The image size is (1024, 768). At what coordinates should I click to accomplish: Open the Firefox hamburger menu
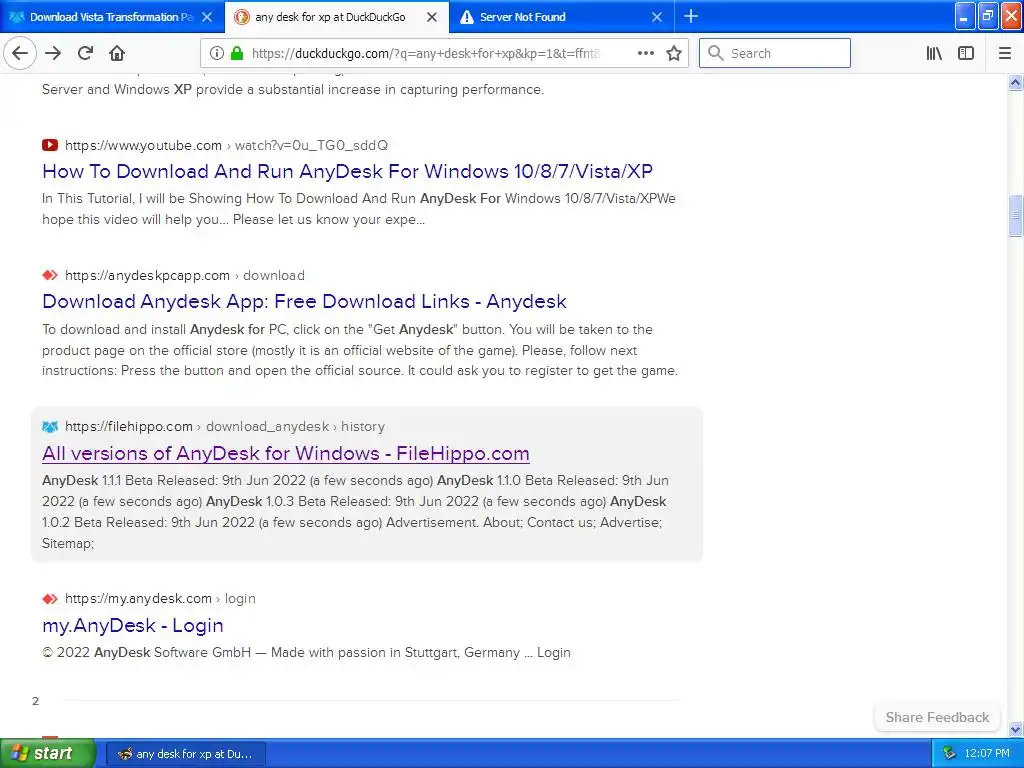point(1005,53)
